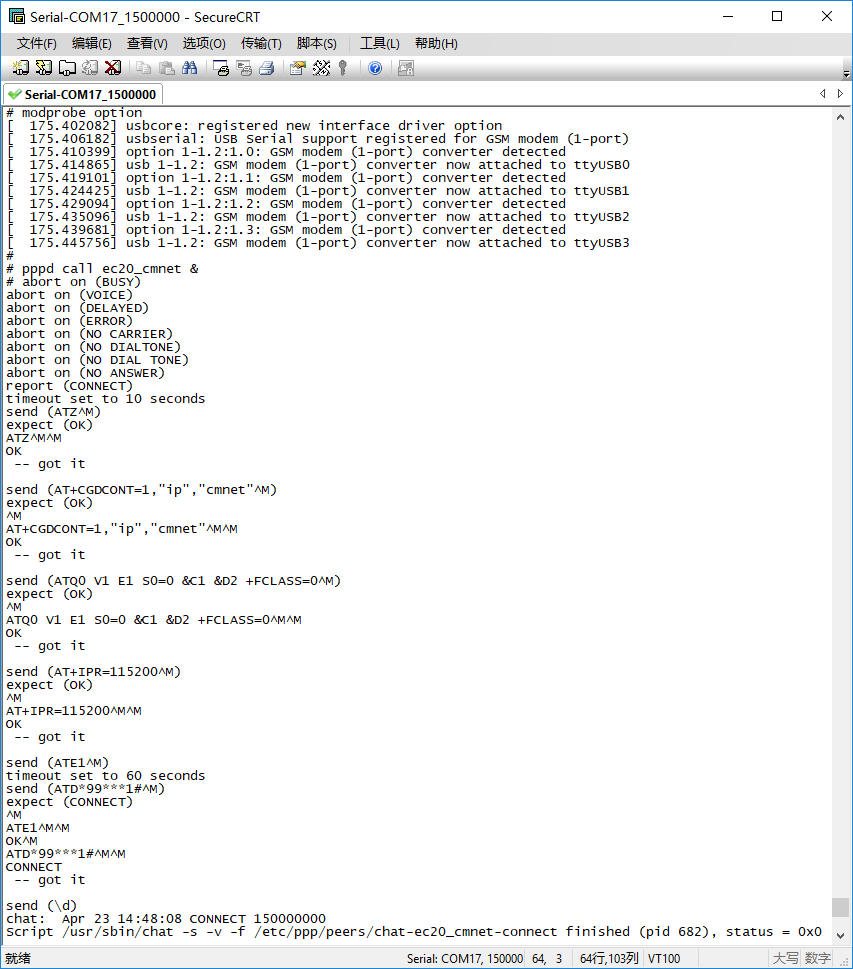
Task: Click the terminal scrollbar down arrow
Action: point(840,936)
